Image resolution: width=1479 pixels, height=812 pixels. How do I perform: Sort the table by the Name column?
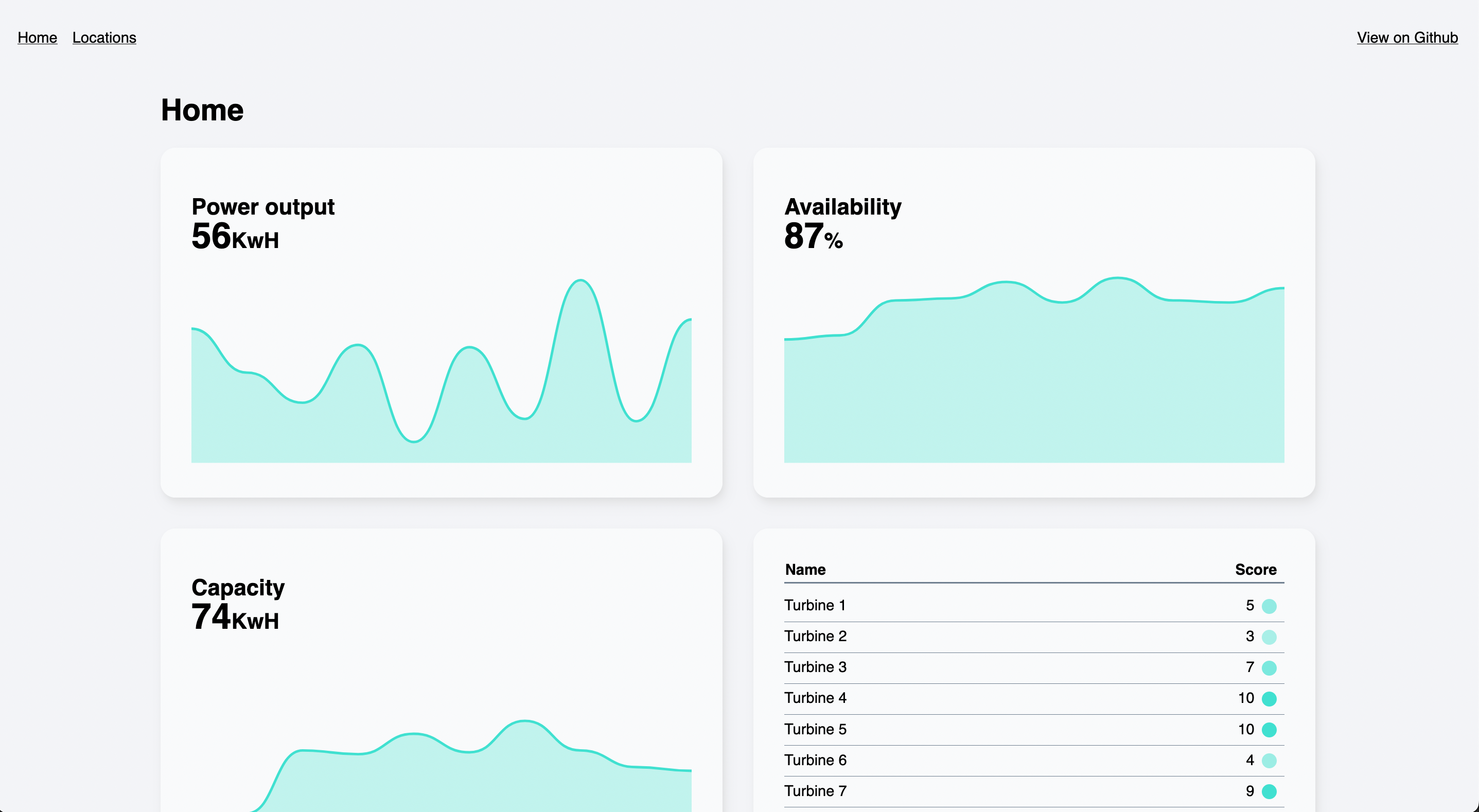[x=805, y=570]
